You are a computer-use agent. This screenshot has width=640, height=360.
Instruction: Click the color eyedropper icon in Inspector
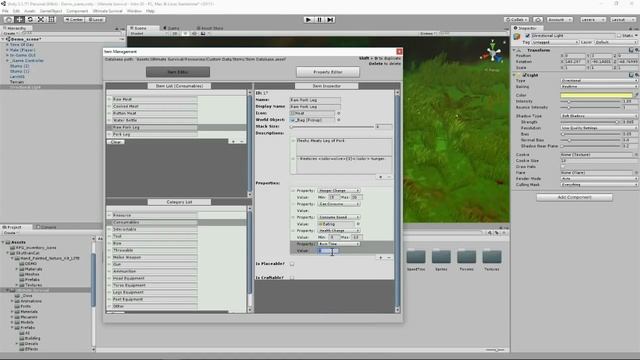(x=636, y=95)
